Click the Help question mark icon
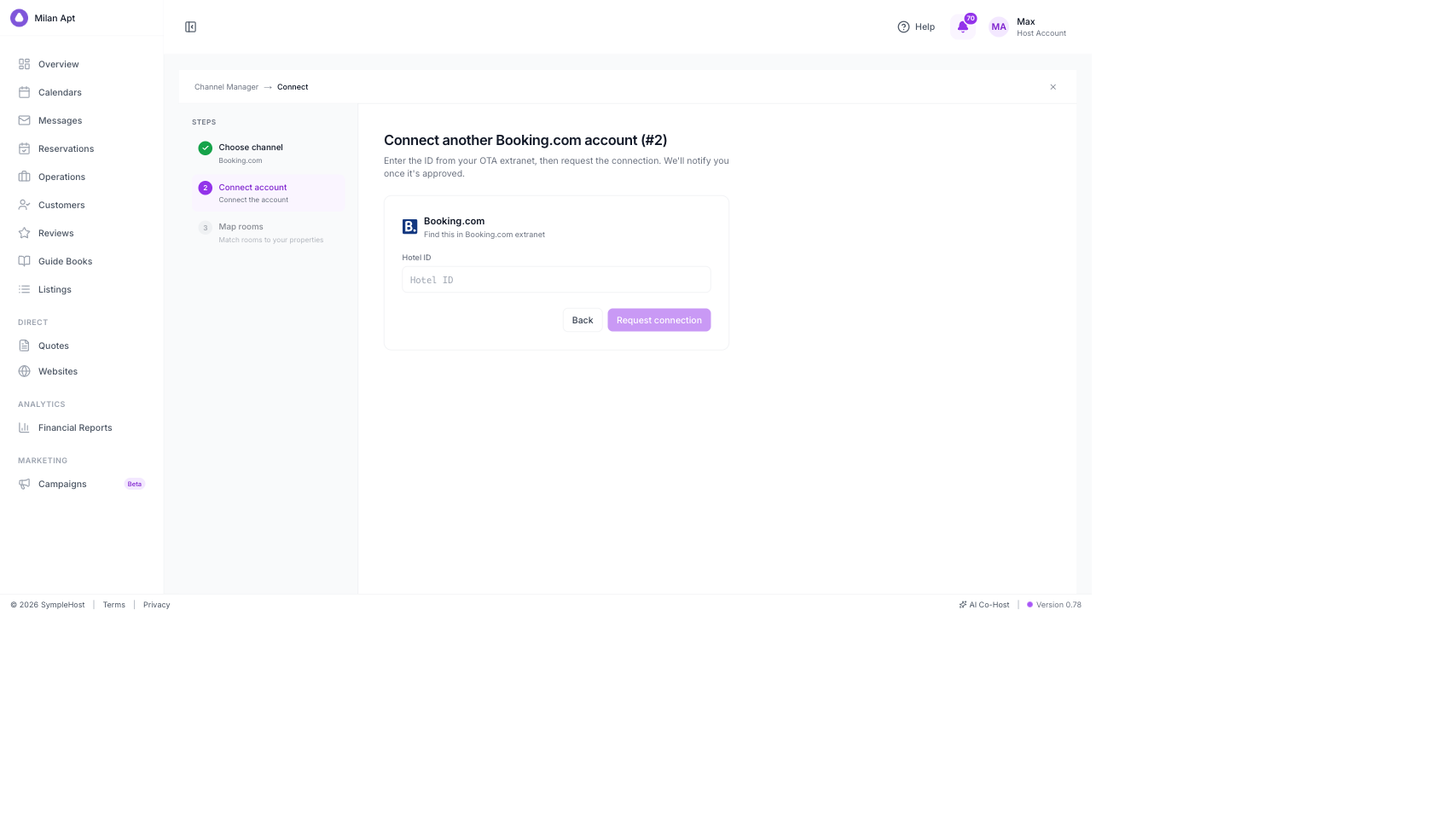The image size is (1456, 819). pos(903,27)
